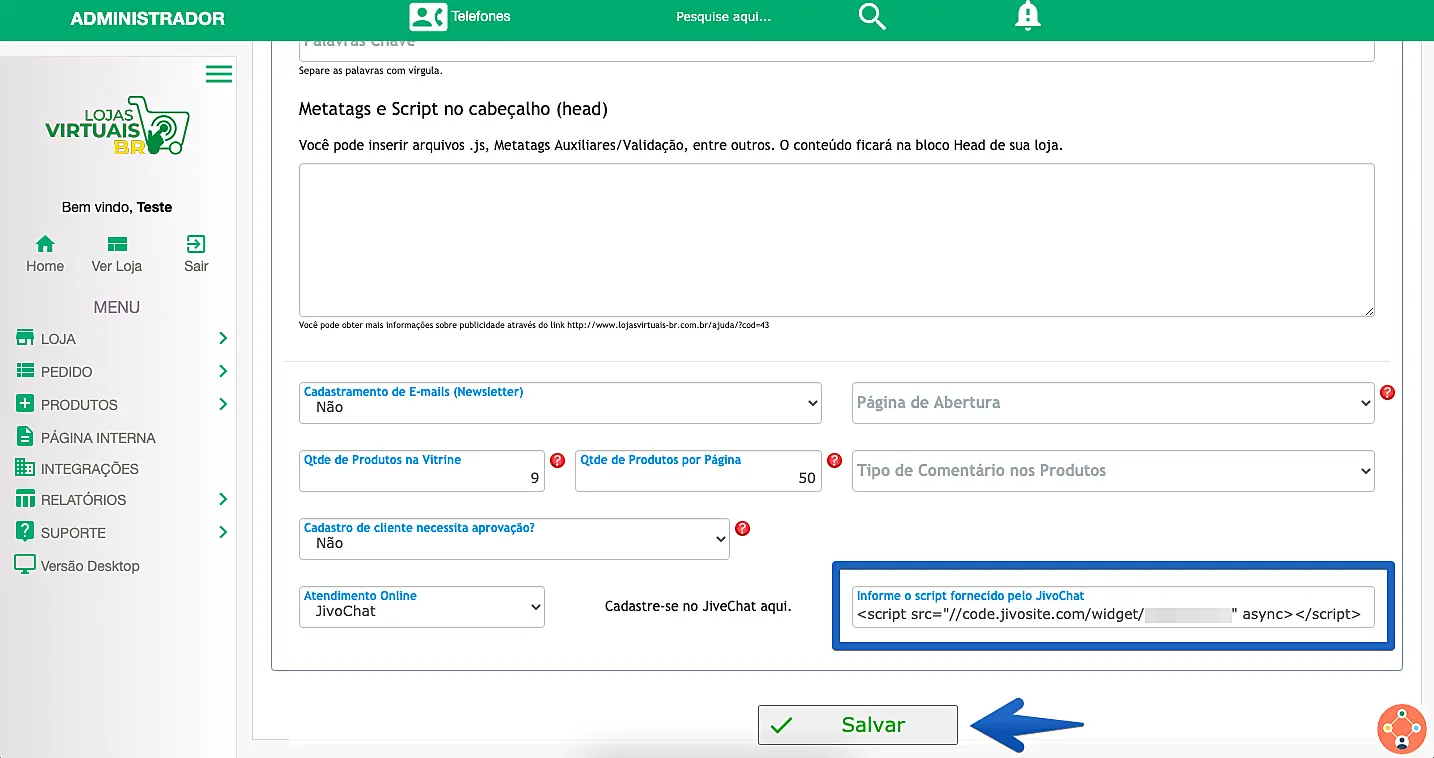1434x758 pixels.
Task: Click help icon beside Cadastro de cliente approval
Action: 742,528
